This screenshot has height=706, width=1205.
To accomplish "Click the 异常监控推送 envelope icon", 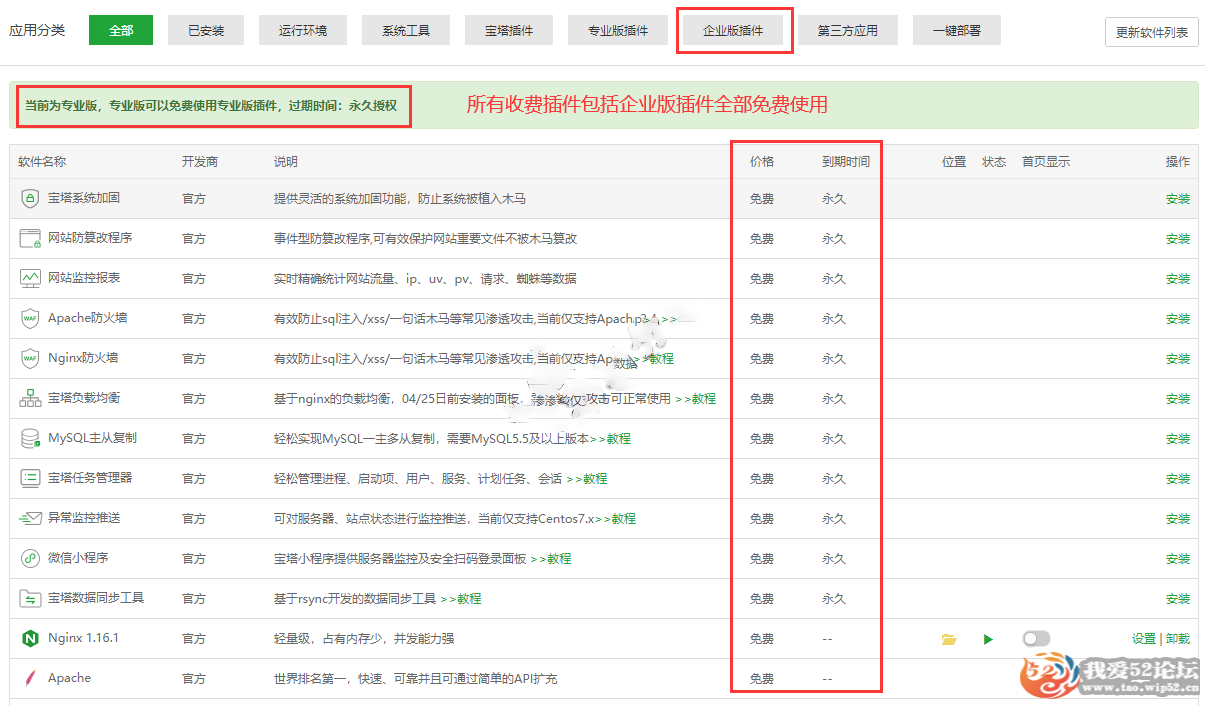I will [30, 519].
